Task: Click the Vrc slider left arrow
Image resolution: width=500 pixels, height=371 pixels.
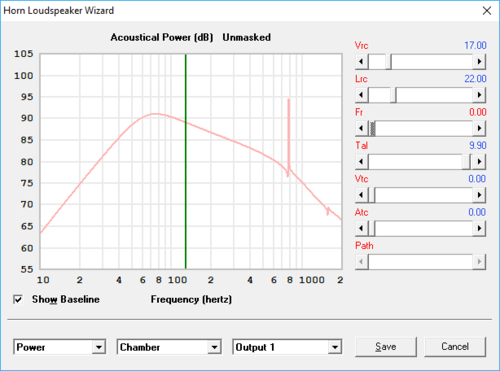Action: coord(361,62)
